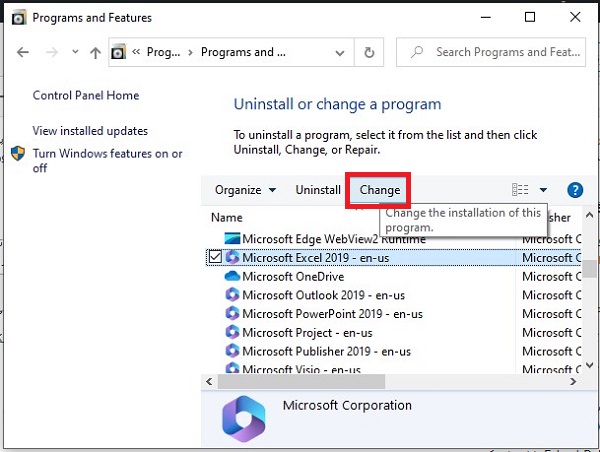Click the change view icon

(520, 189)
